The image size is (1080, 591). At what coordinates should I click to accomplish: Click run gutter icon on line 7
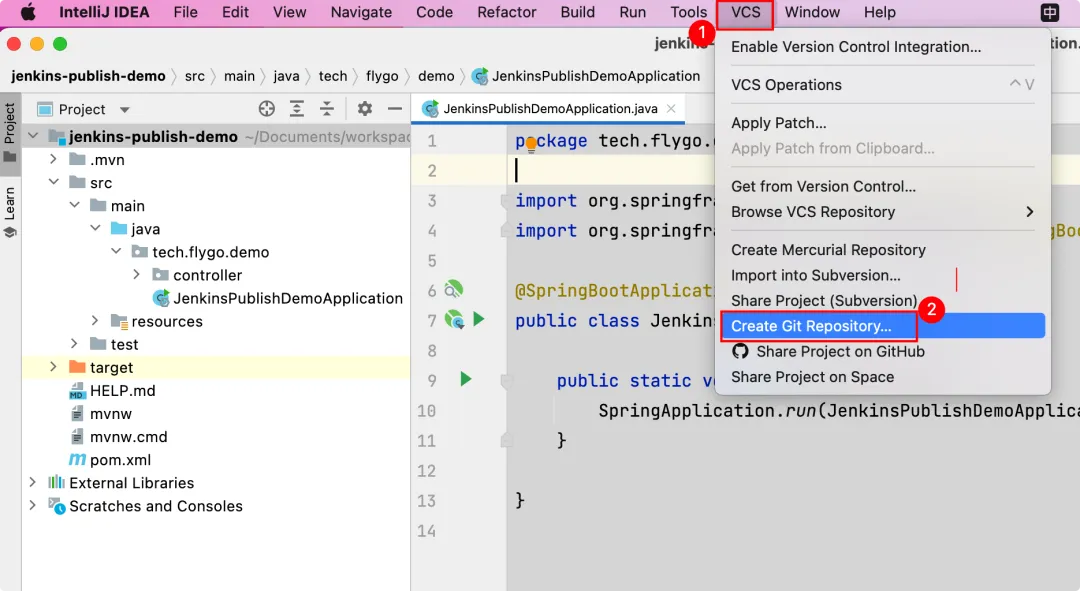click(x=479, y=319)
